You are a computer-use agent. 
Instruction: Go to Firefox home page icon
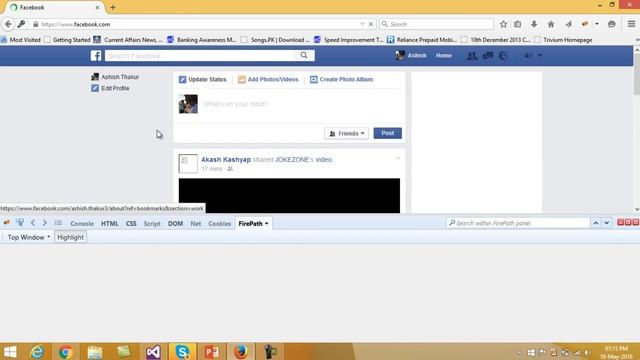coord(551,24)
